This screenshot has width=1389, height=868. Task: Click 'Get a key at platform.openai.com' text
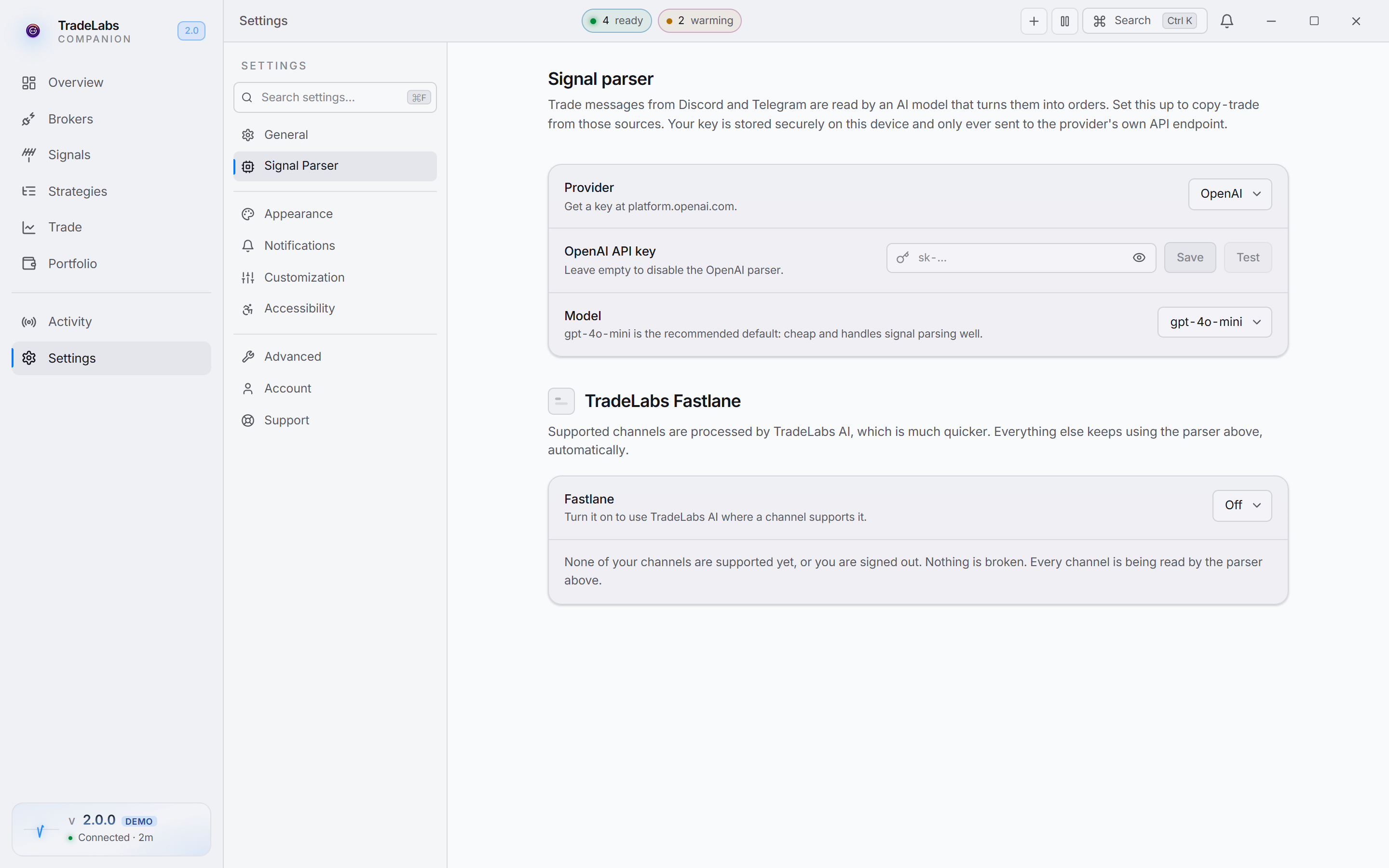click(x=650, y=207)
